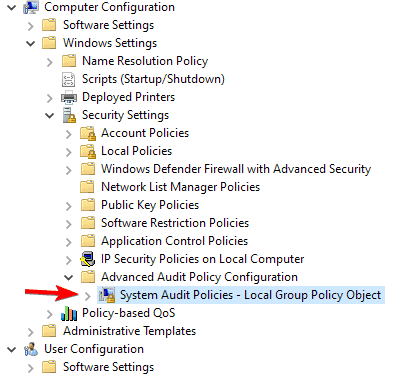Click the Security Settings lock icon
Image resolution: width=411 pixels, height=375 pixels.
tap(69, 115)
